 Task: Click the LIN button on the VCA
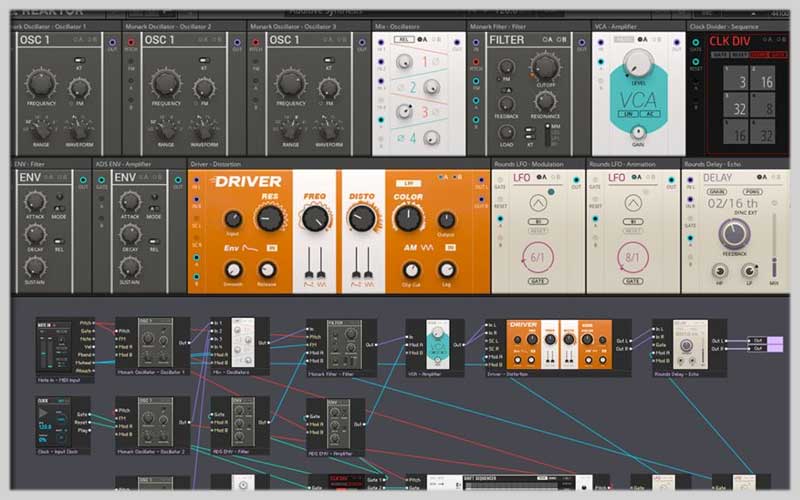(x=628, y=114)
